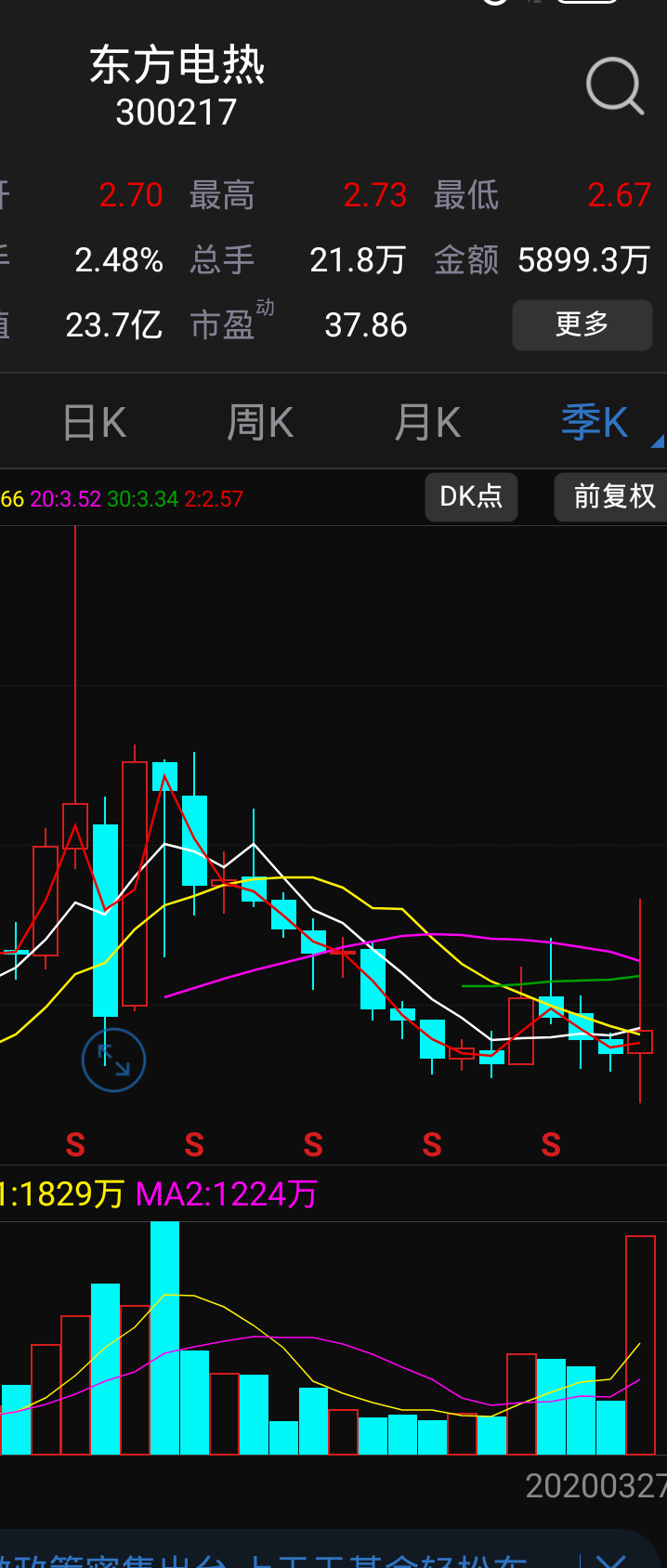The height and width of the screenshot is (1568, 667).
Task: Tap the 金额 value 5899.3万
Action: tap(583, 260)
